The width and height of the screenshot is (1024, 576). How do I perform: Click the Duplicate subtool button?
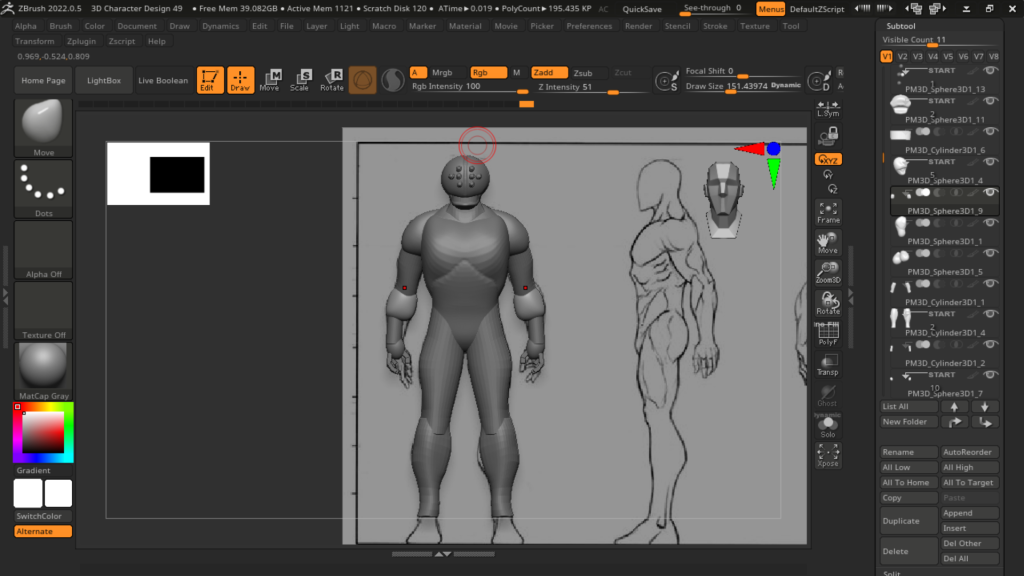[909, 521]
